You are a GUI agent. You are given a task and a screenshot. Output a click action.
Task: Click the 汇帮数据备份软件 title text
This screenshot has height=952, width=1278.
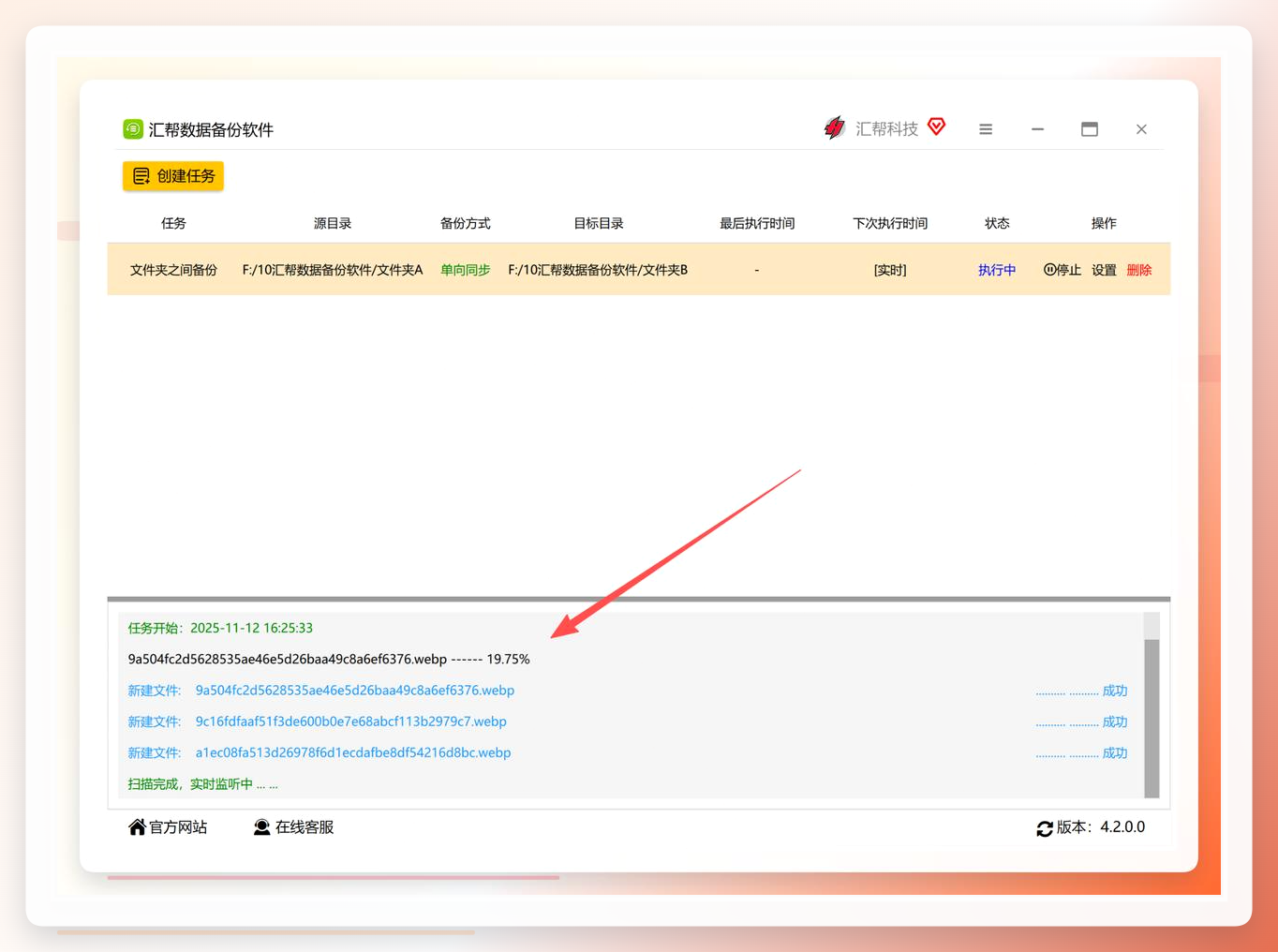[211, 130]
